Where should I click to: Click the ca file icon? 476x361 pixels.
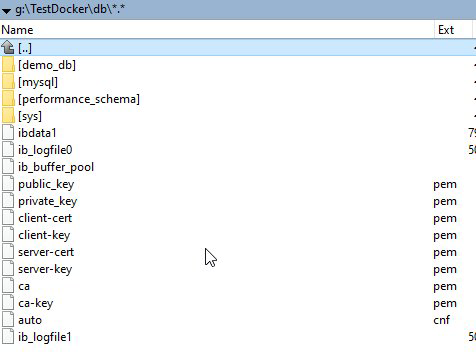pos(8,286)
